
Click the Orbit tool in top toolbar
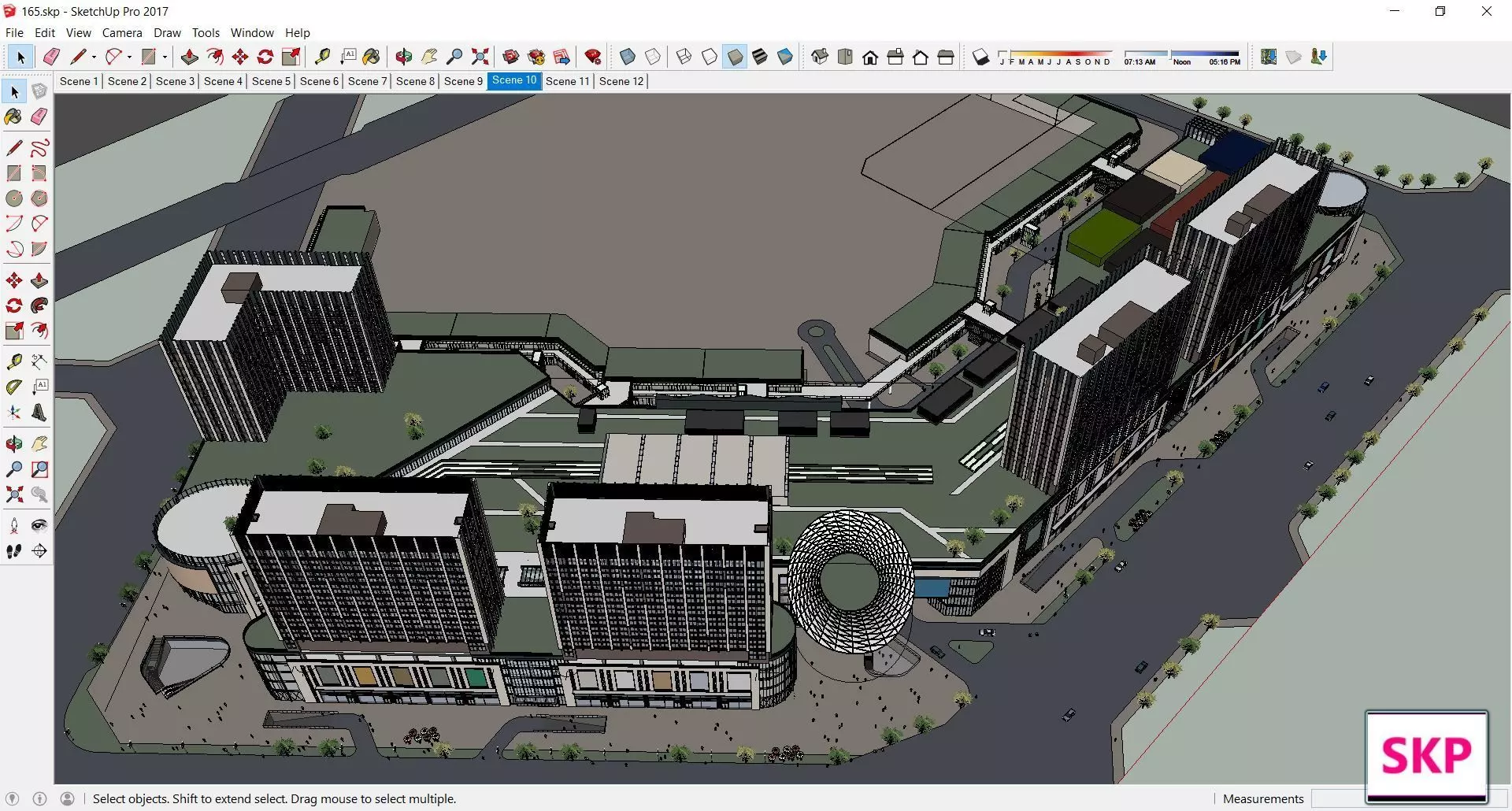coord(404,57)
